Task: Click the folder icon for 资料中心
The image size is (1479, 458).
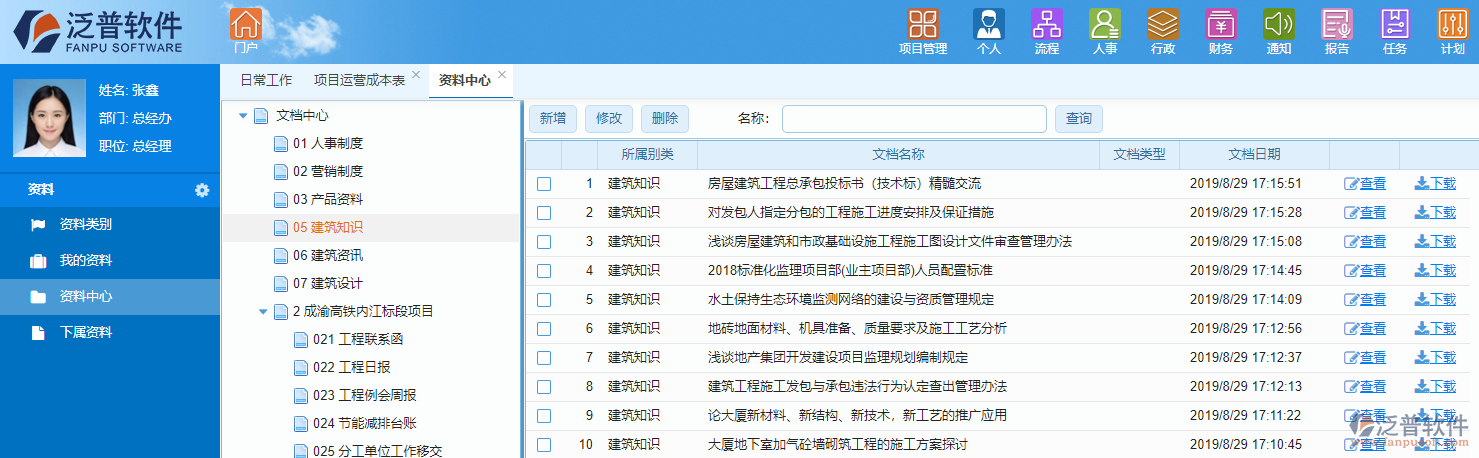Action: (x=38, y=297)
